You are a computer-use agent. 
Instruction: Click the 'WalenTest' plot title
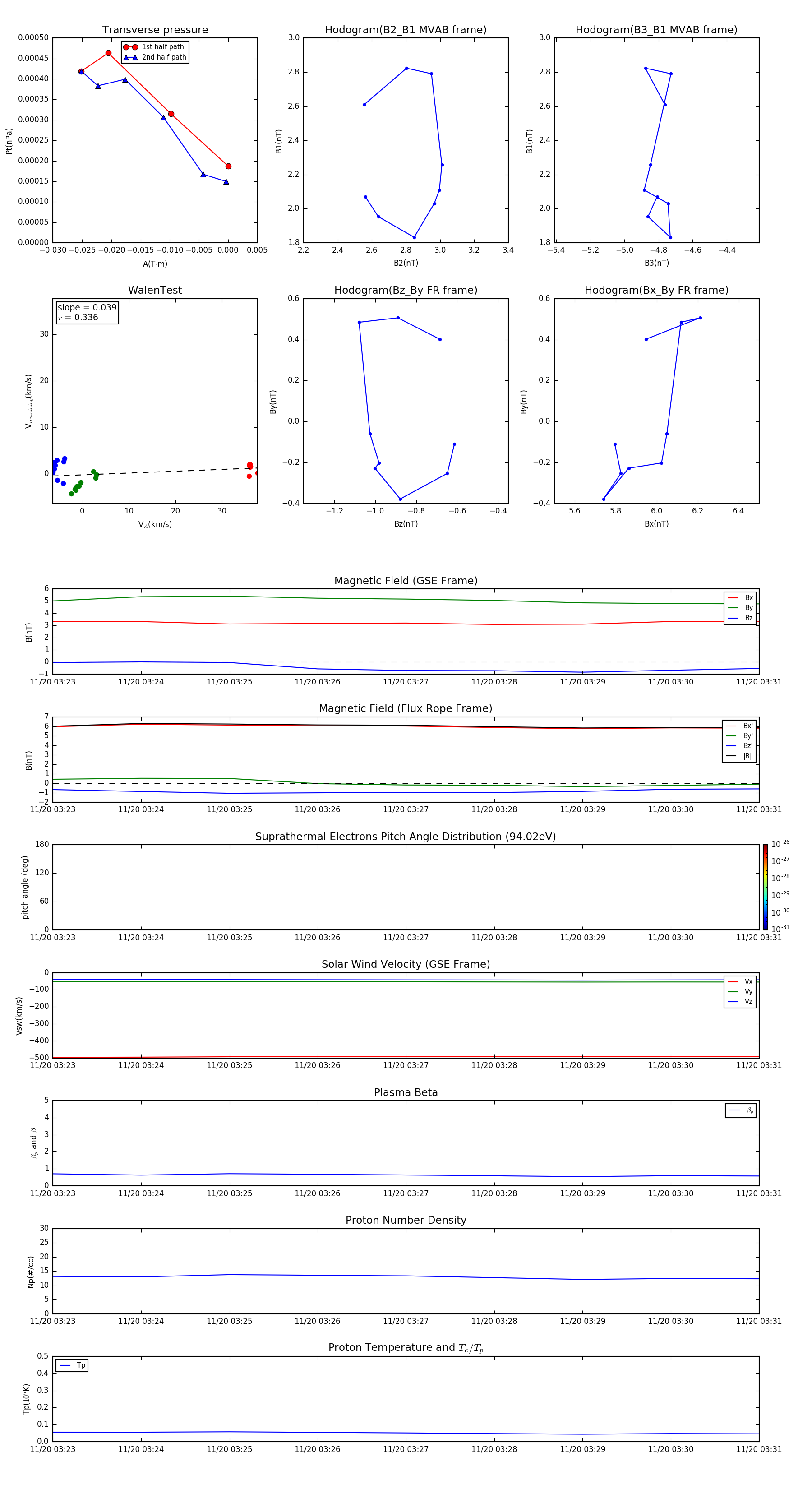pos(155,290)
